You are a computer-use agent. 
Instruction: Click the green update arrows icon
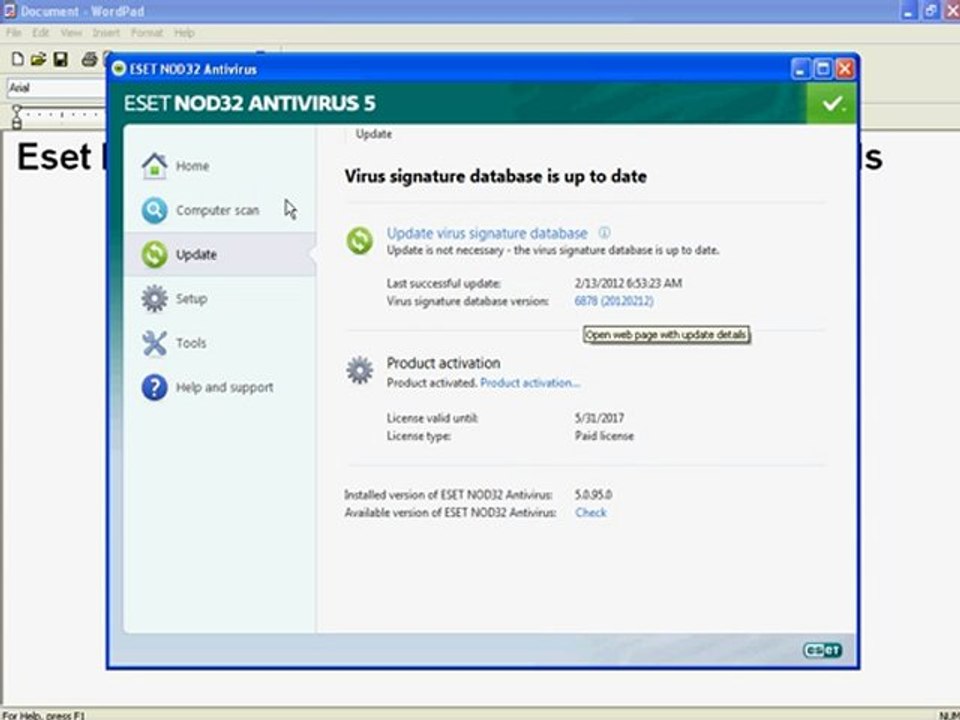359,240
